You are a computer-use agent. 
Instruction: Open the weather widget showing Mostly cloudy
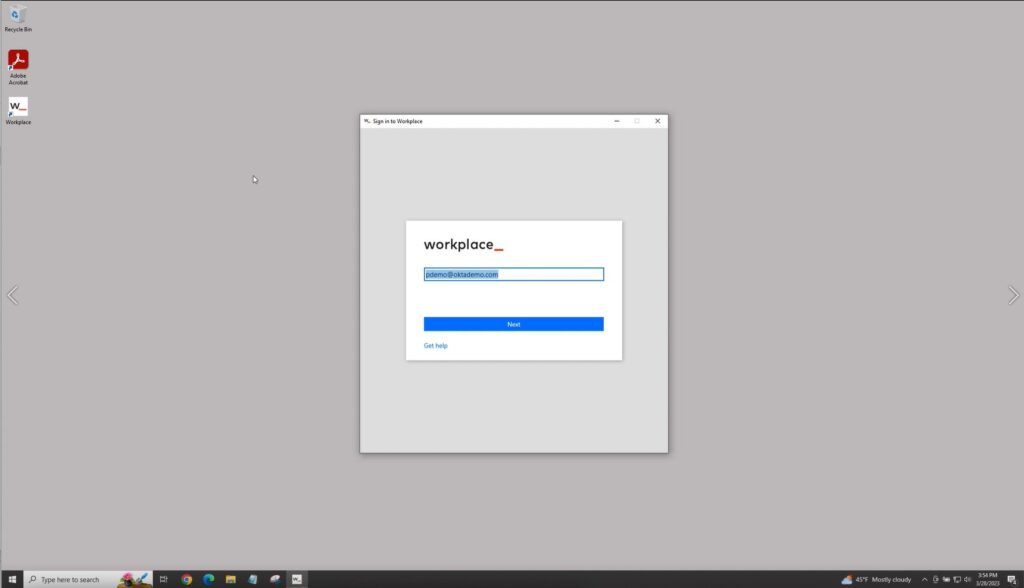(876, 579)
